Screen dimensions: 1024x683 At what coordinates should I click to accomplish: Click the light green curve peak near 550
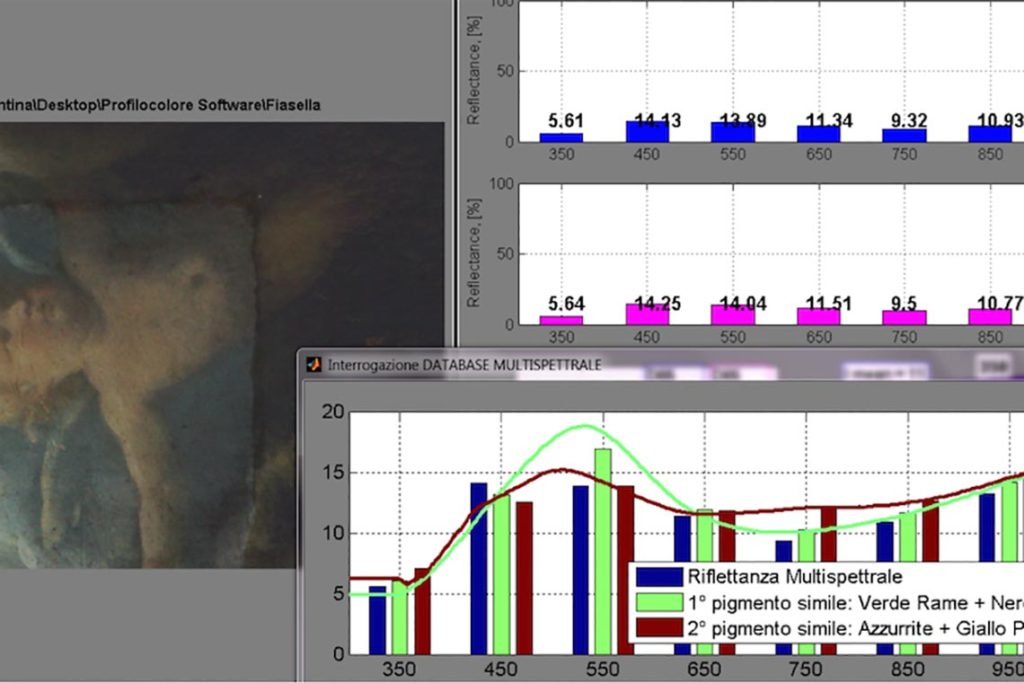click(x=584, y=426)
